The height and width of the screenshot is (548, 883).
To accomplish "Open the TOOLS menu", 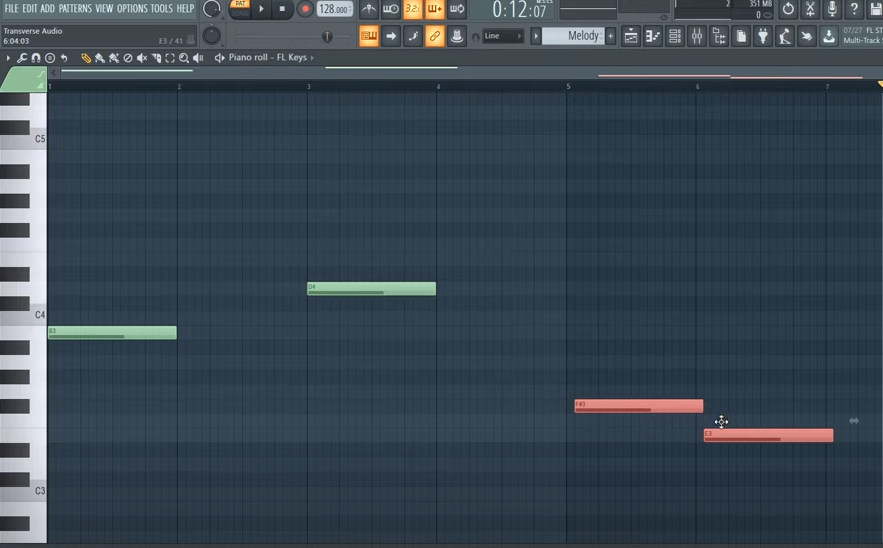I will pyautogui.click(x=162, y=8).
